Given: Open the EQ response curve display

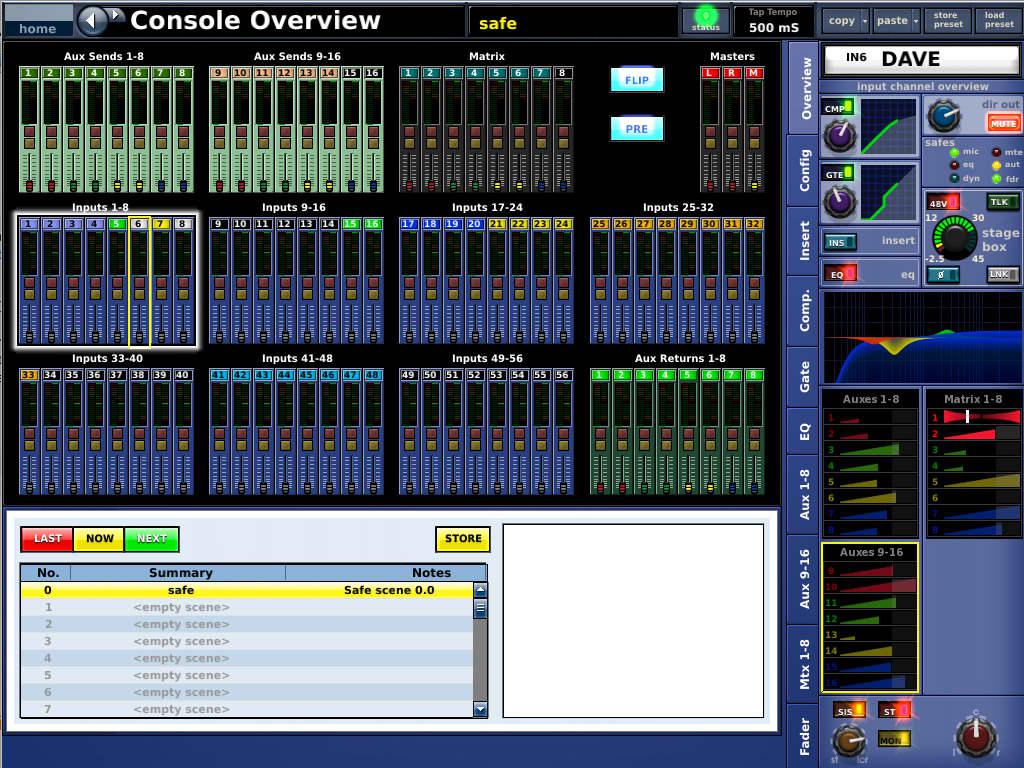Looking at the screenshot, I should [x=921, y=338].
